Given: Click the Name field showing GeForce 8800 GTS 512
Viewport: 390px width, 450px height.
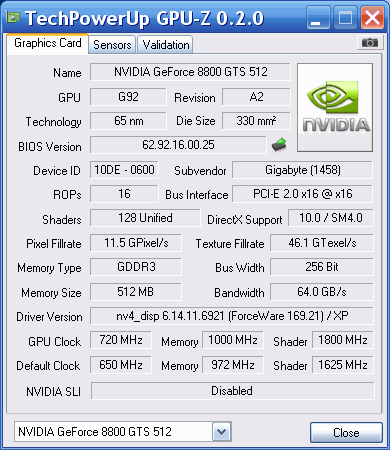Looking at the screenshot, I should [190, 72].
